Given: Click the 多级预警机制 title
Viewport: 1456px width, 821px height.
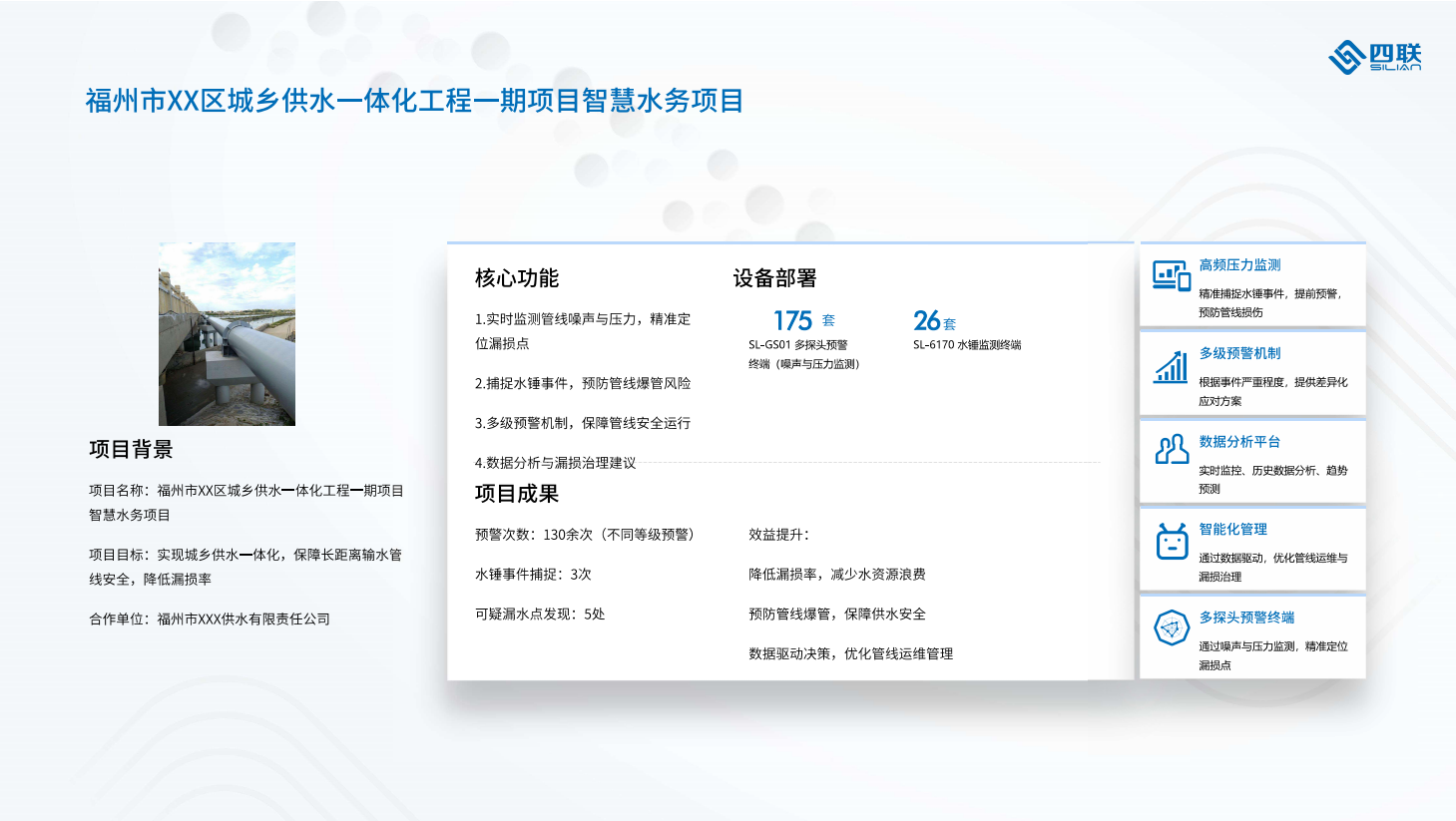Looking at the screenshot, I should 1239,353.
